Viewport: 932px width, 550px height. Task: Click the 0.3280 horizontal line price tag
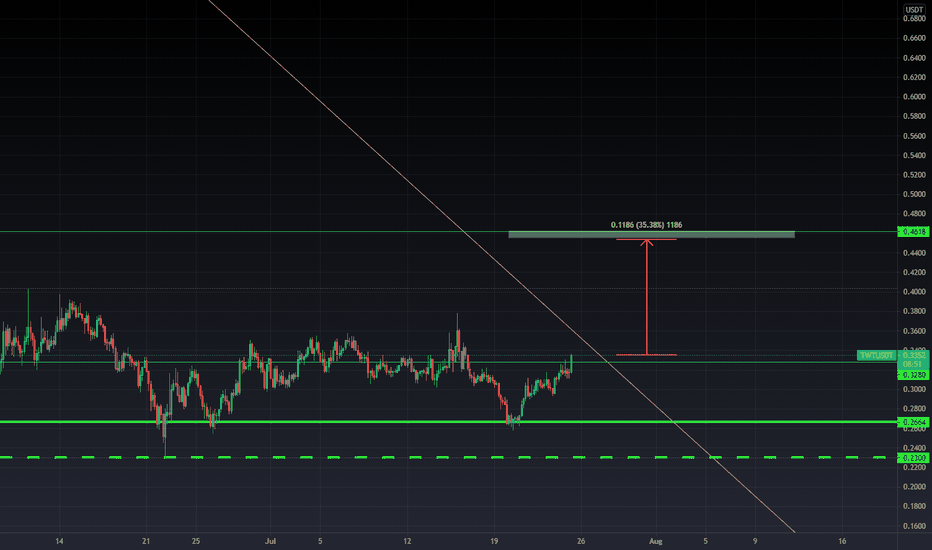[x=914, y=375]
